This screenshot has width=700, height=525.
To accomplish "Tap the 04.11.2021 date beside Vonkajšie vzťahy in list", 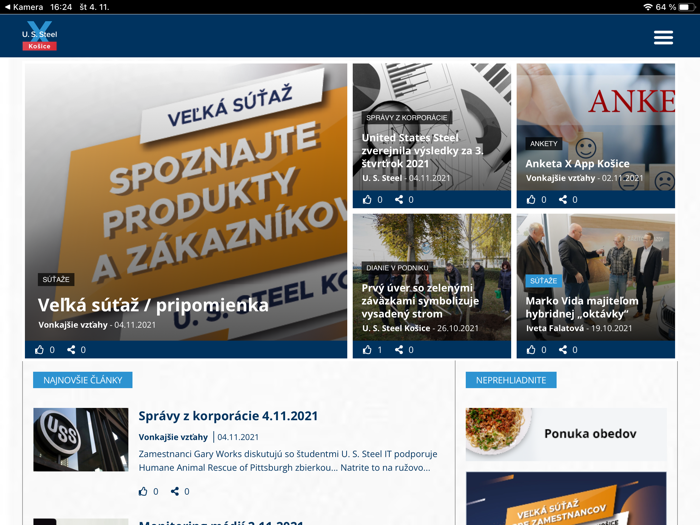I will tap(238, 437).
